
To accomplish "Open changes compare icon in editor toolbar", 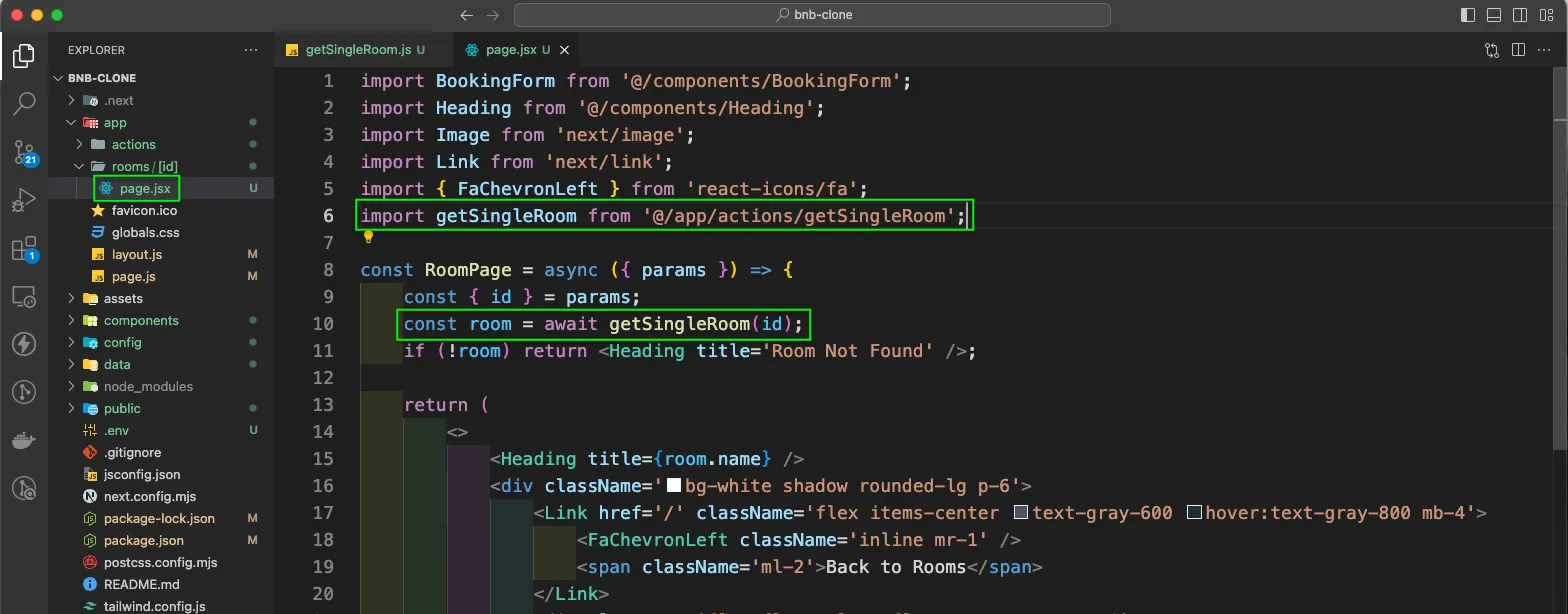I will click(1492, 50).
